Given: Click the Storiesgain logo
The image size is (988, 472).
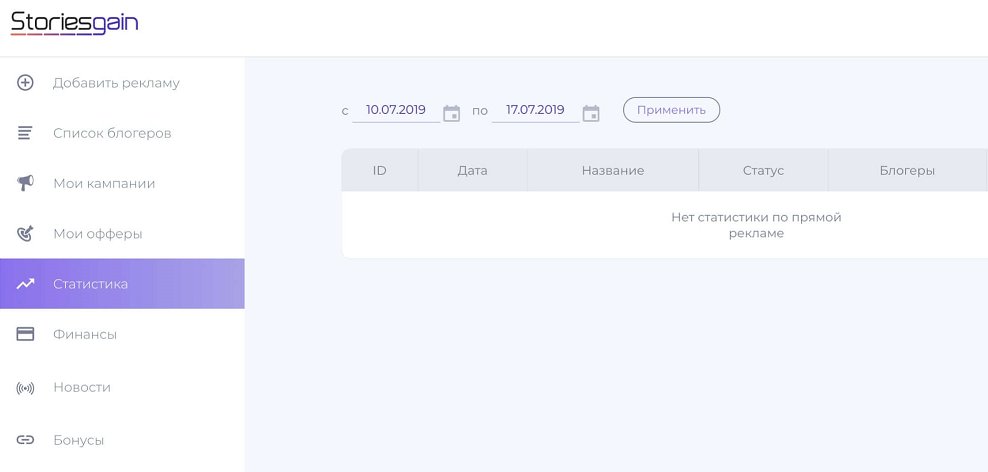Looking at the screenshot, I should [x=74, y=23].
